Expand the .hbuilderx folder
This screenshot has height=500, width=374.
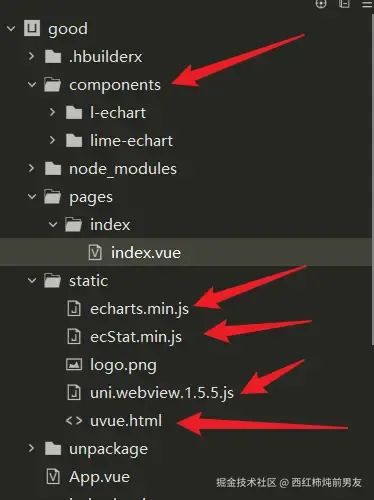(31, 56)
